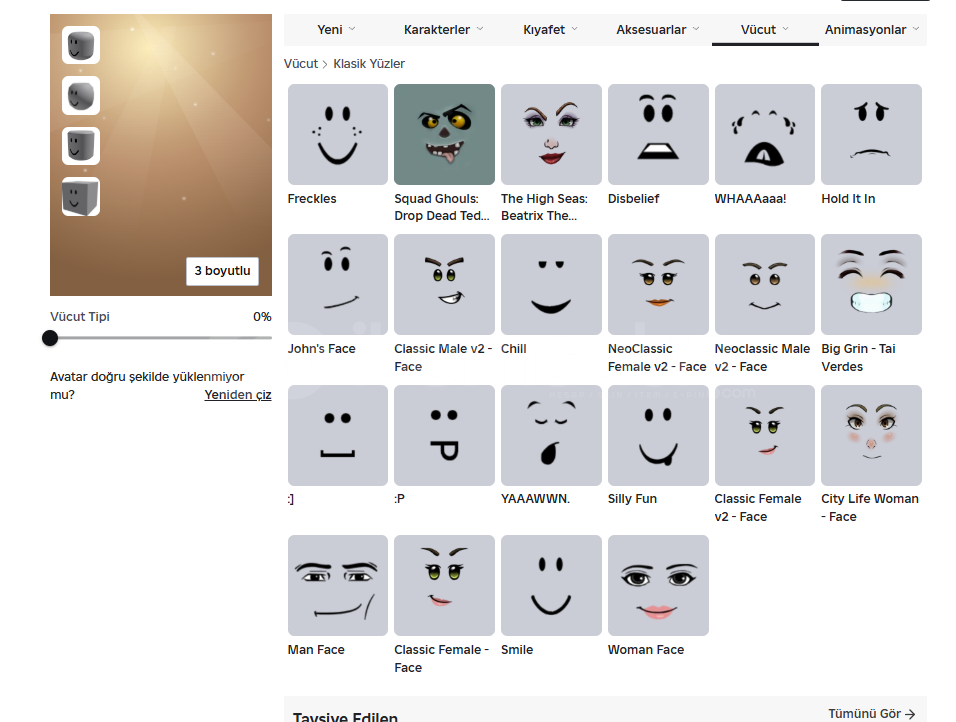The height and width of the screenshot is (722, 956).
Task: Select the top avatar head thumbnail
Action: click(81, 45)
